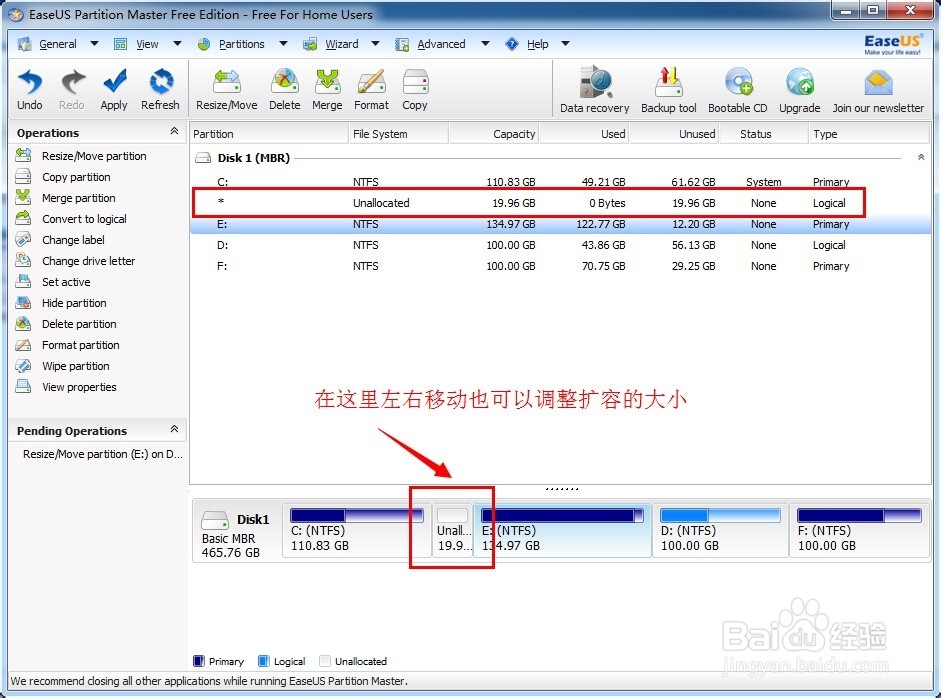Launch the Backup tool
This screenshot has width=941, height=698.
(669, 90)
